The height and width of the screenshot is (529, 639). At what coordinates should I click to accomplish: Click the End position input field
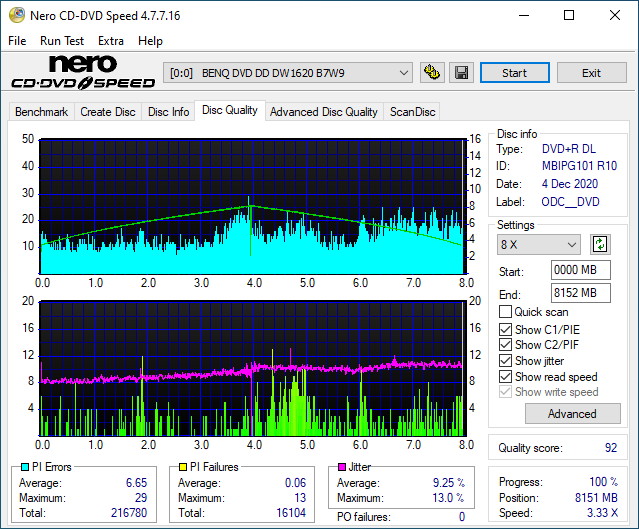coord(580,293)
